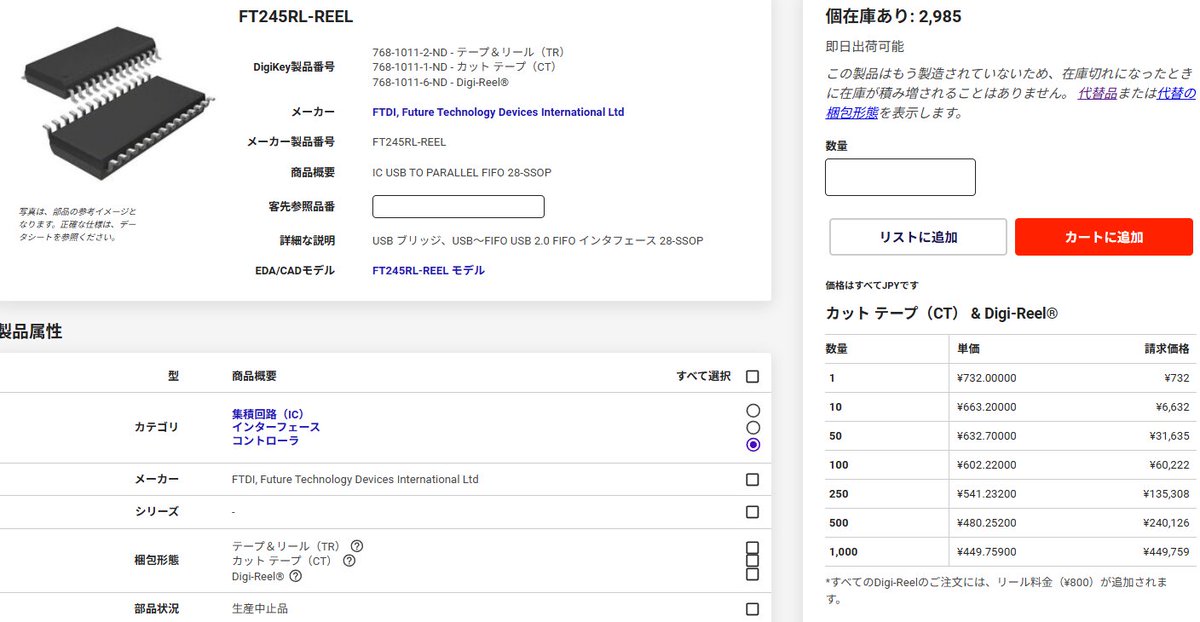Open the 代替品 link
Screen dimensions: 1200x622
pos(1097,93)
